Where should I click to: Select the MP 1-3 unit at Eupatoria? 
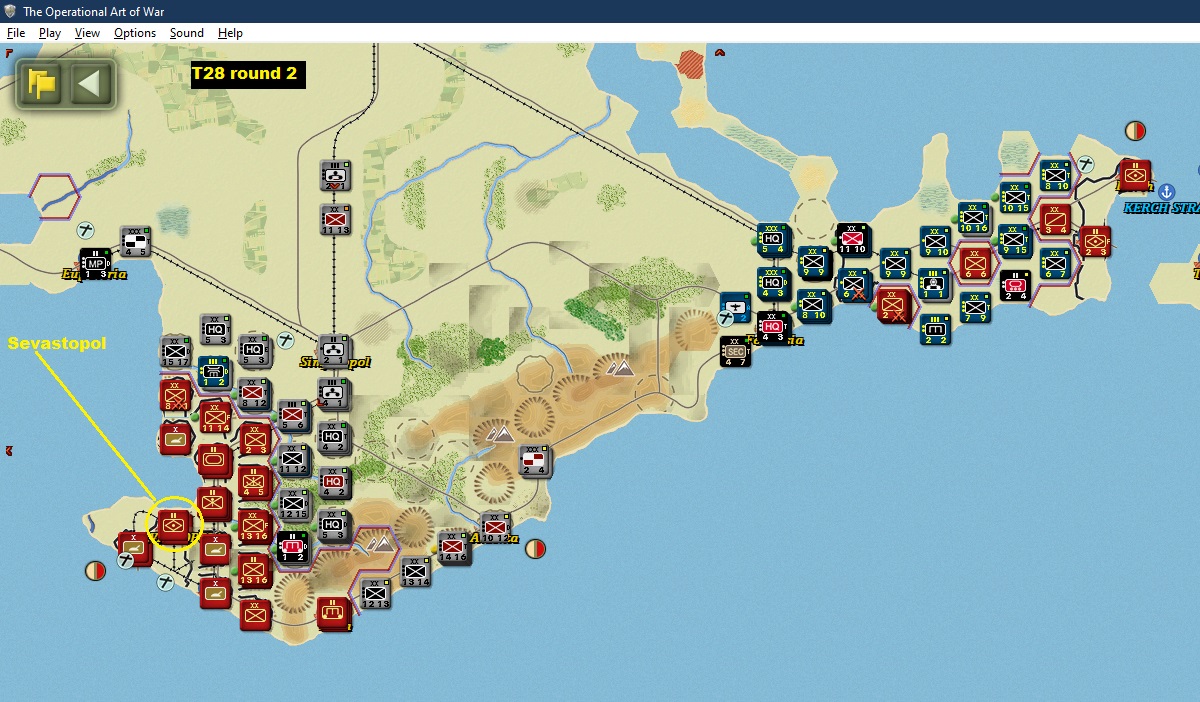[x=95, y=264]
